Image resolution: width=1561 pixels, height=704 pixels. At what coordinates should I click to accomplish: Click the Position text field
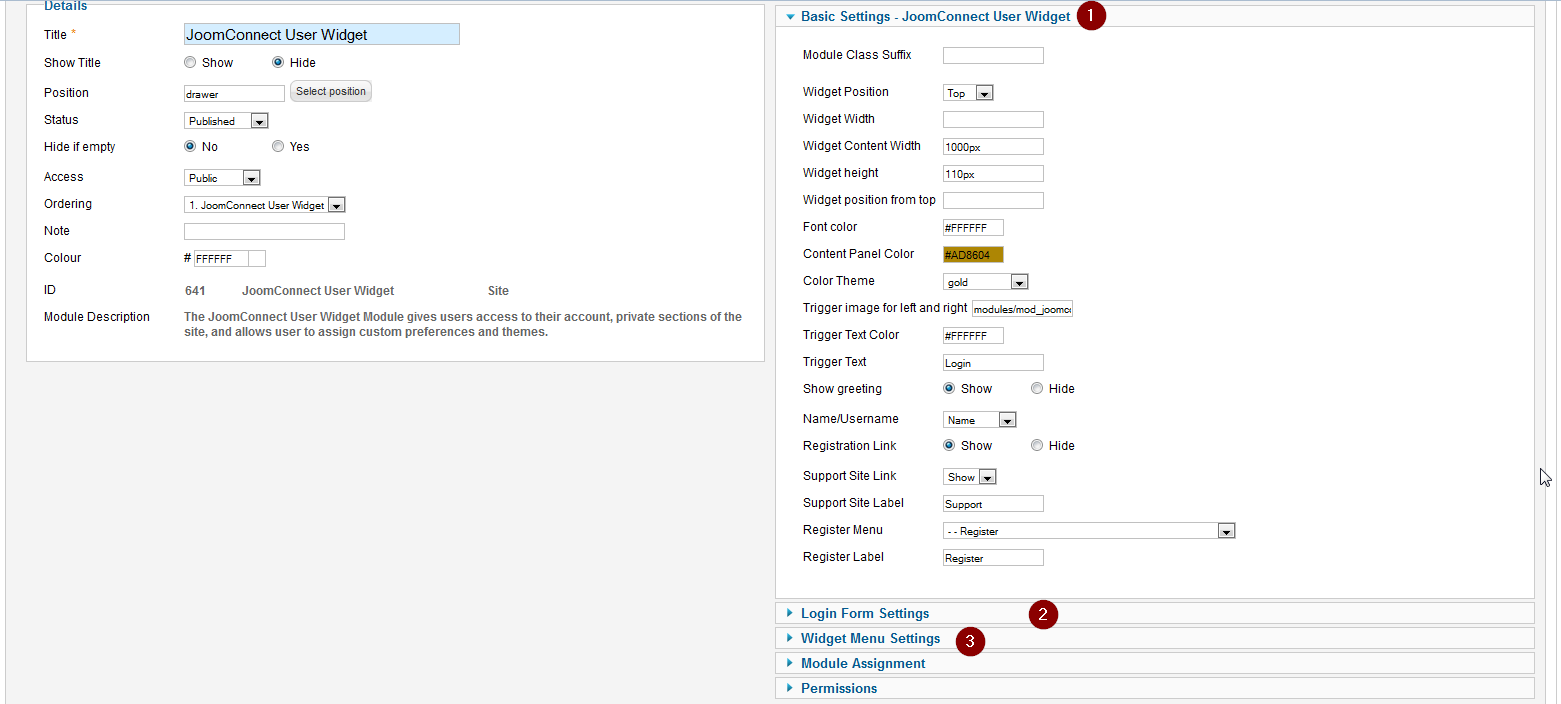234,94
